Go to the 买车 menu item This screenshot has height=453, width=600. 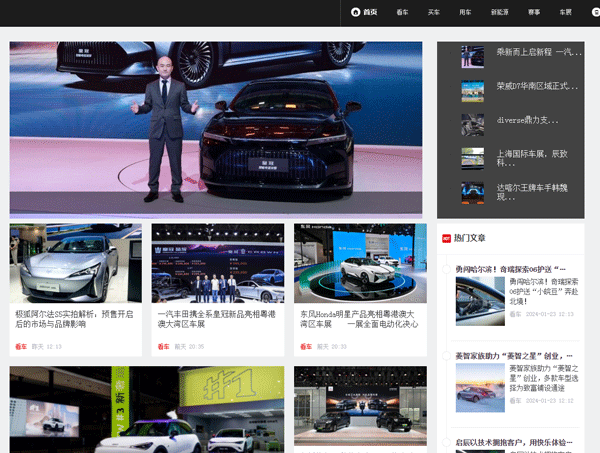click(434, 12)
